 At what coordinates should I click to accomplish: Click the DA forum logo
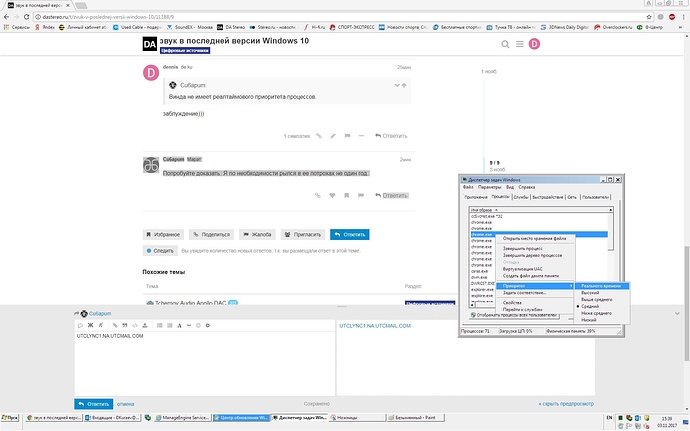click(x=150, y=44)
